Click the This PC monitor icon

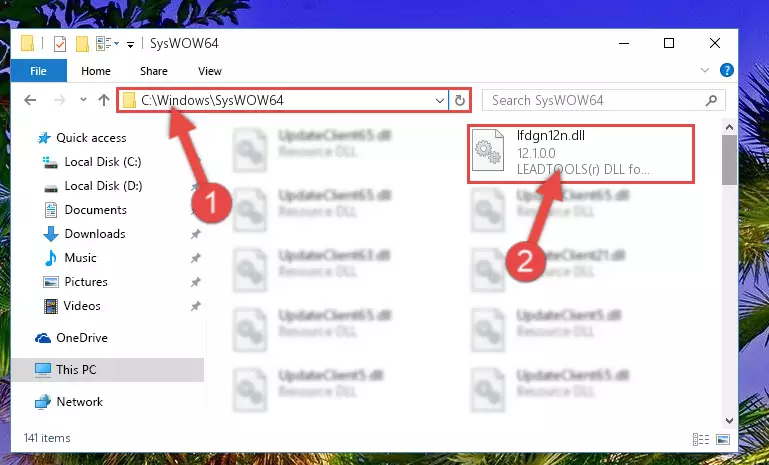(43, 370)
